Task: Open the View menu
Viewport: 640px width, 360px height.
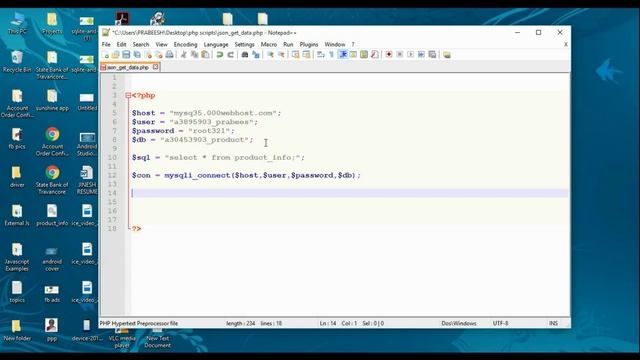Action: coord(161,44)
